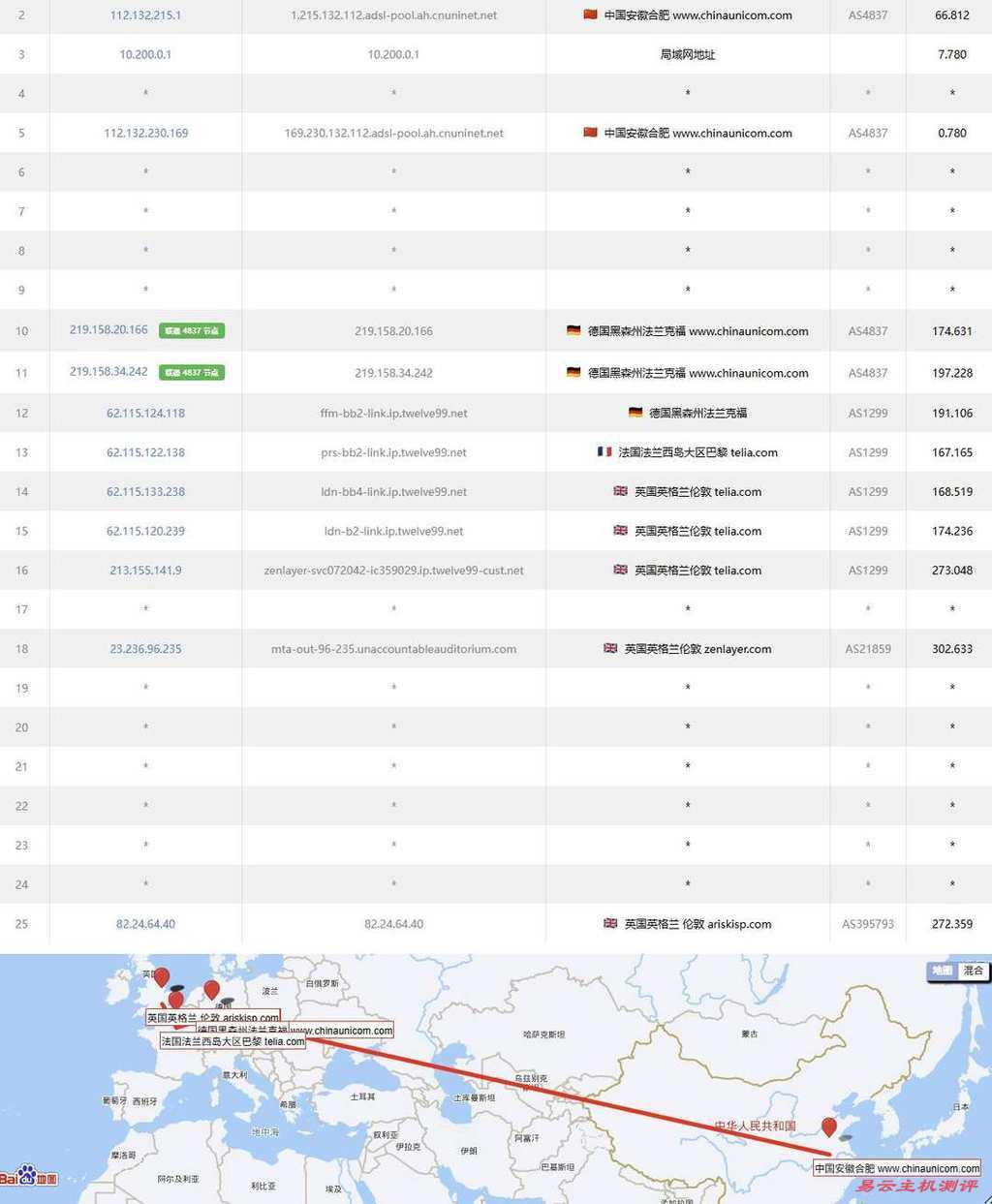Click the Germany flag in hop 11 row
The width and height of the screenshot is (992, 1204).
[x=573, y=372]
